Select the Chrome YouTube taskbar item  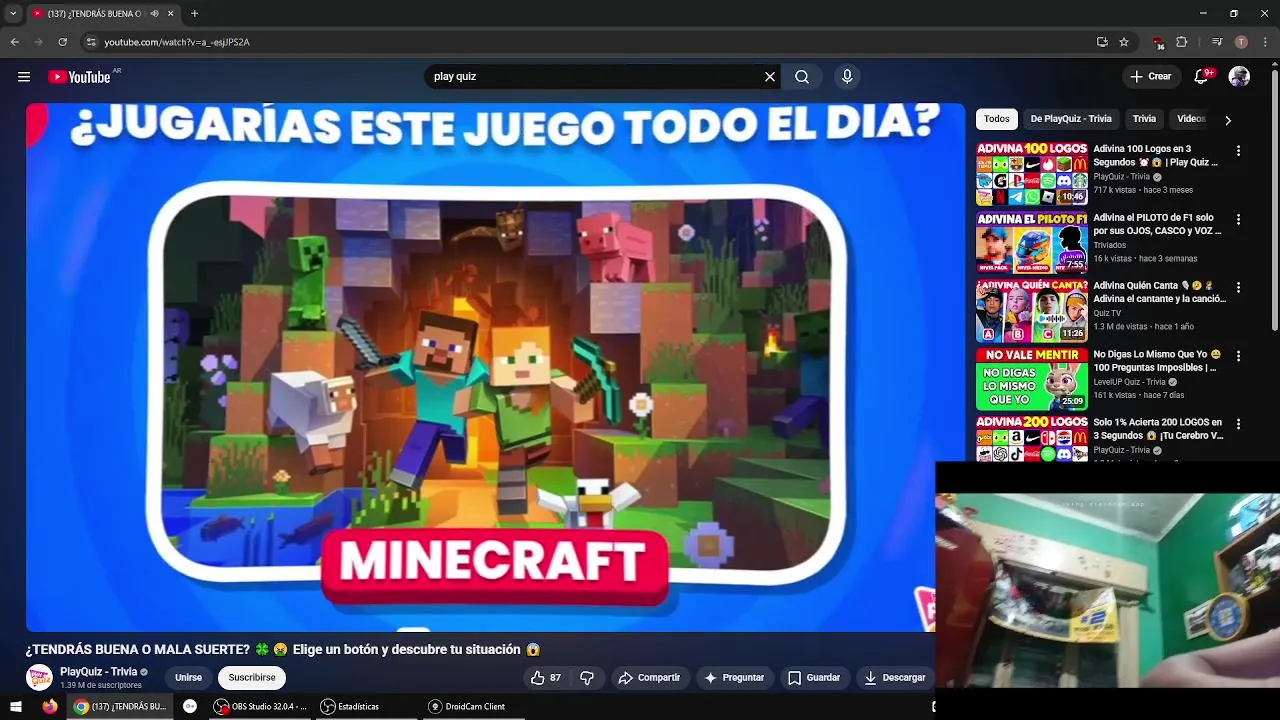point(120,707)
